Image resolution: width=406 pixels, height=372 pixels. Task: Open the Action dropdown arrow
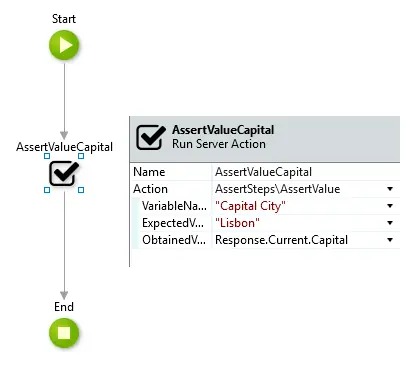click(x=390, y=189)
